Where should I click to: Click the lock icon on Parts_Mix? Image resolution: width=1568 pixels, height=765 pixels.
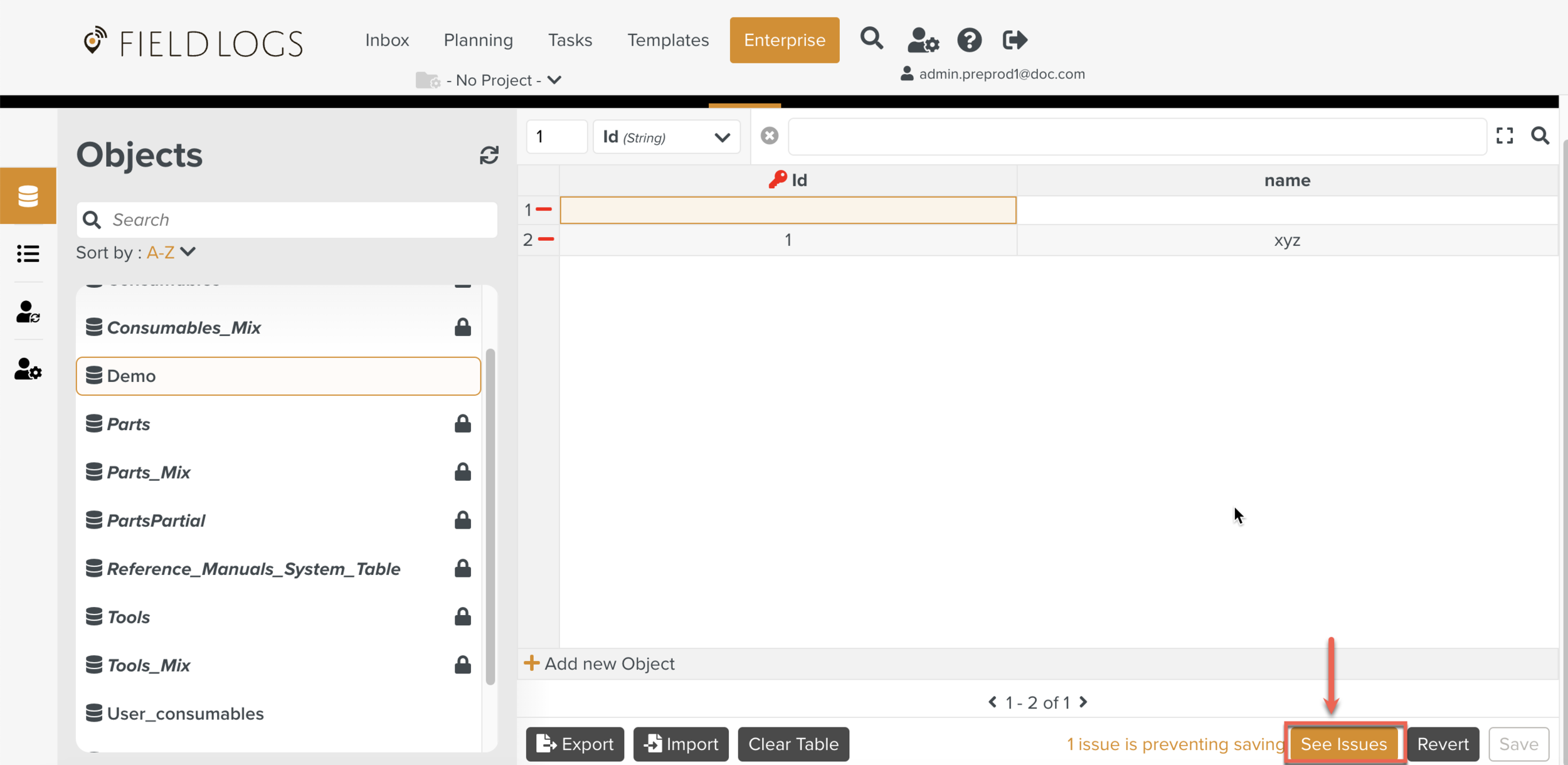click(x=462, y=472)
